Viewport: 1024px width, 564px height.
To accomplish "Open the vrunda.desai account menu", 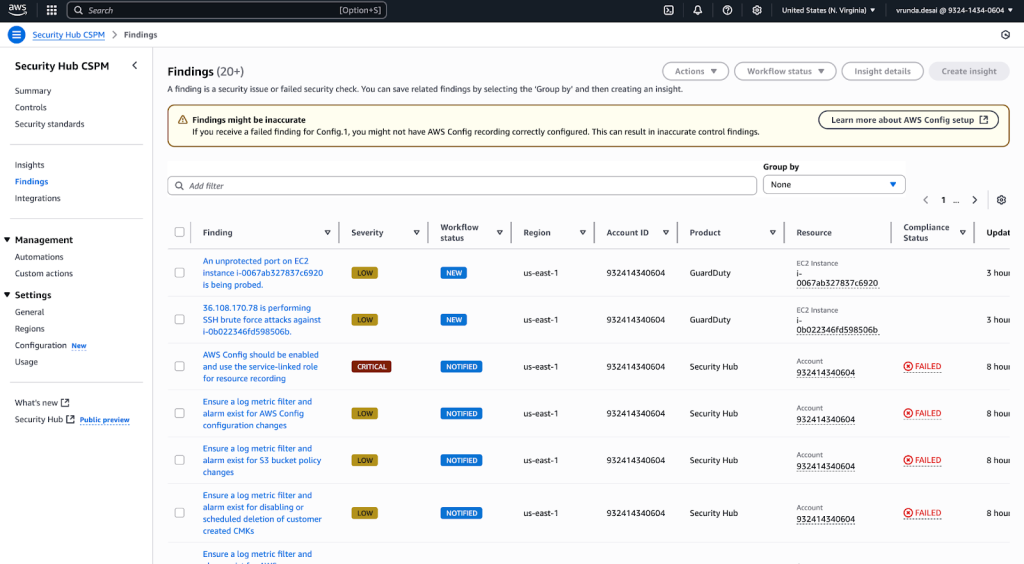I will click(x=954, y=10).
